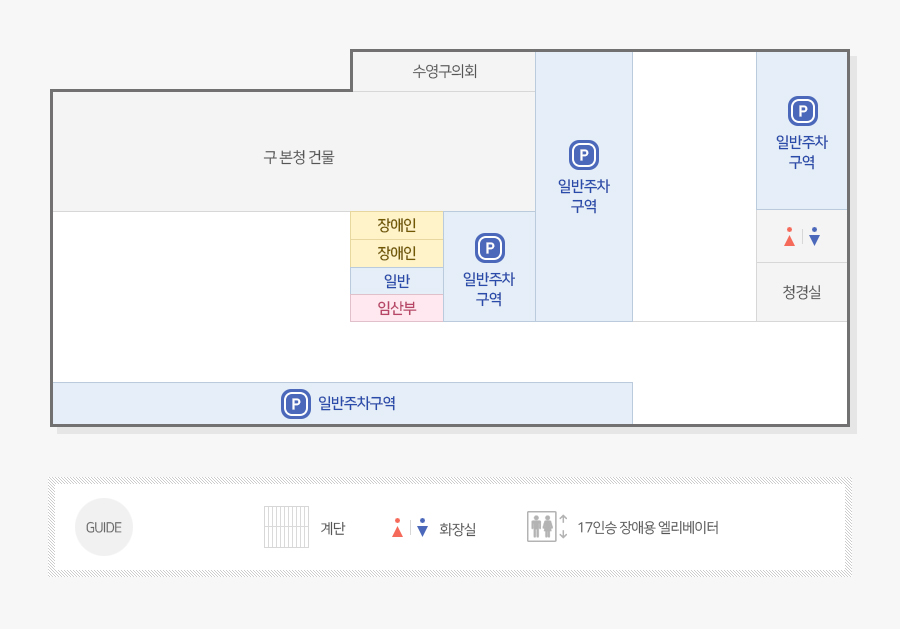Click the blue male restroom icon on the map
Screen dimensions: 900x629
click(814, 236)
